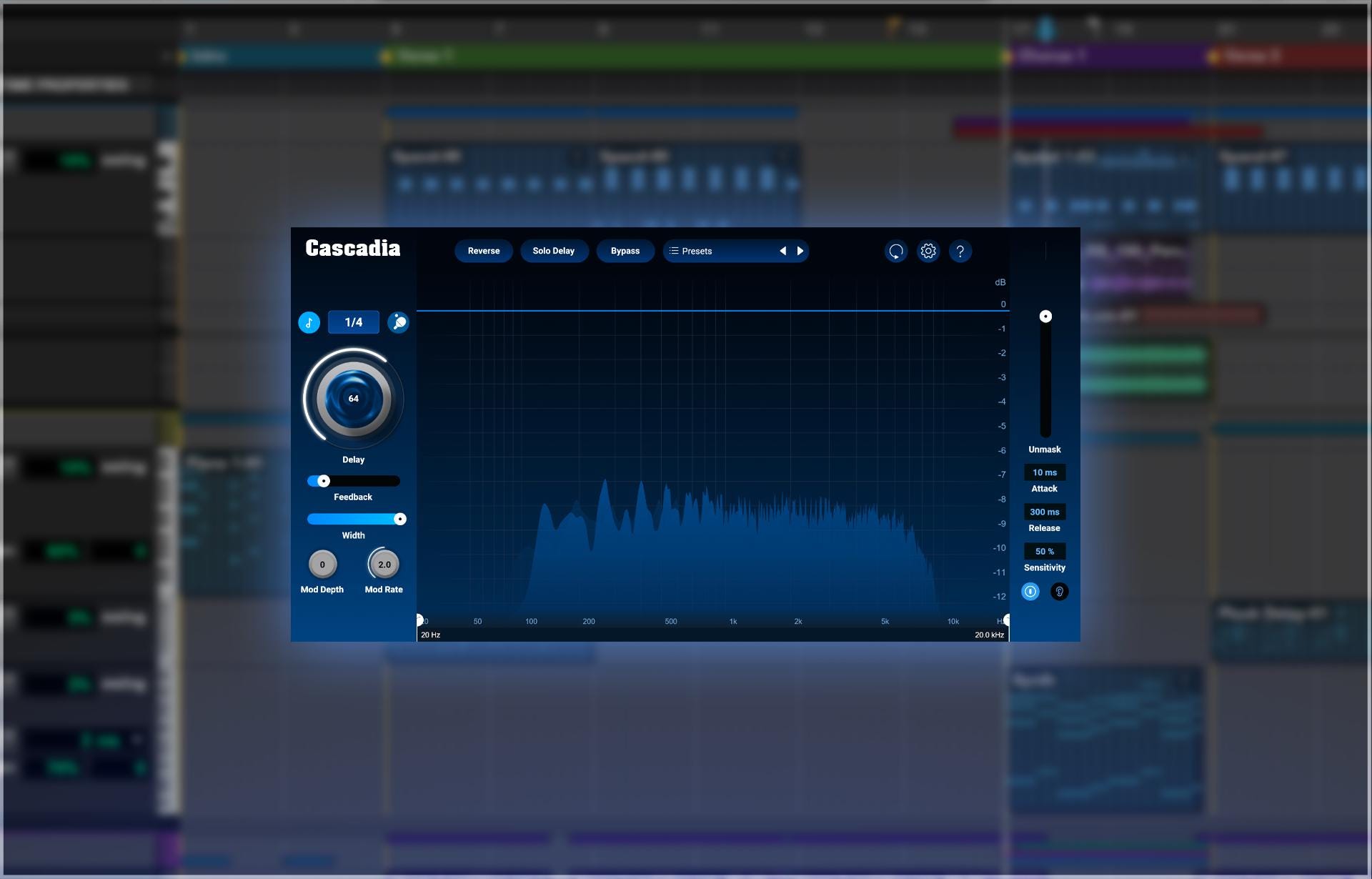
Task: Click the Cascadia logo title
Action: coord(353,248)
